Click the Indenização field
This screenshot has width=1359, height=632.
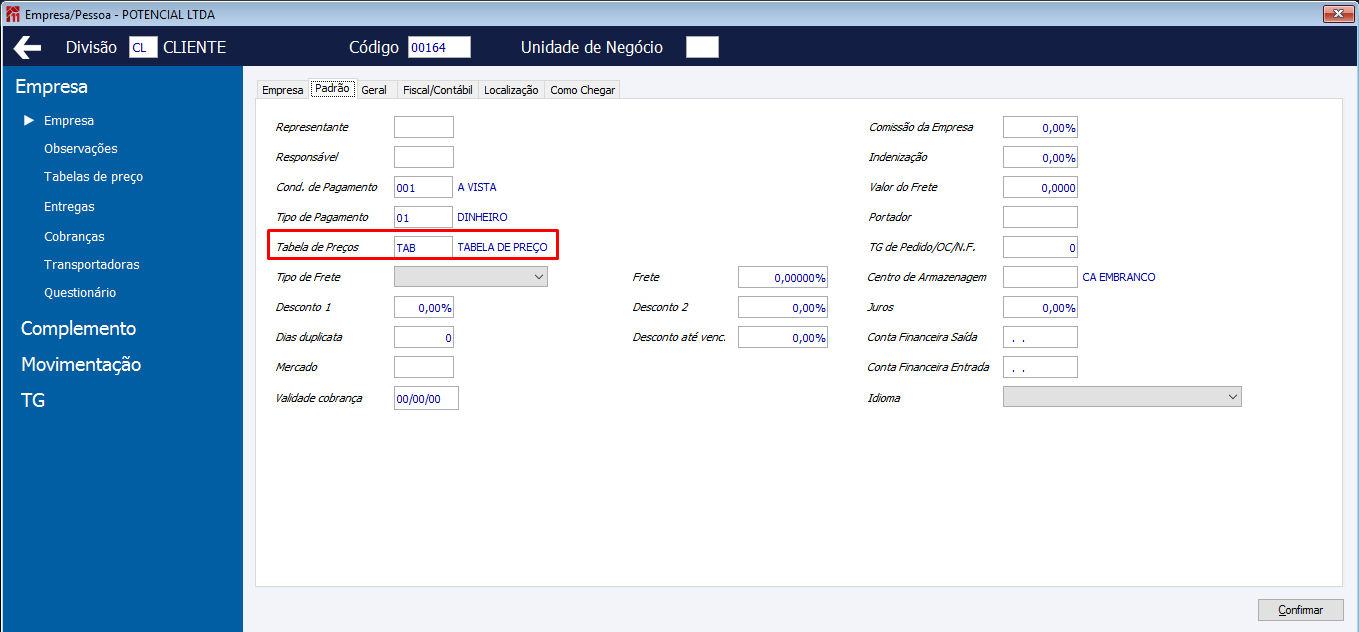1040,157
